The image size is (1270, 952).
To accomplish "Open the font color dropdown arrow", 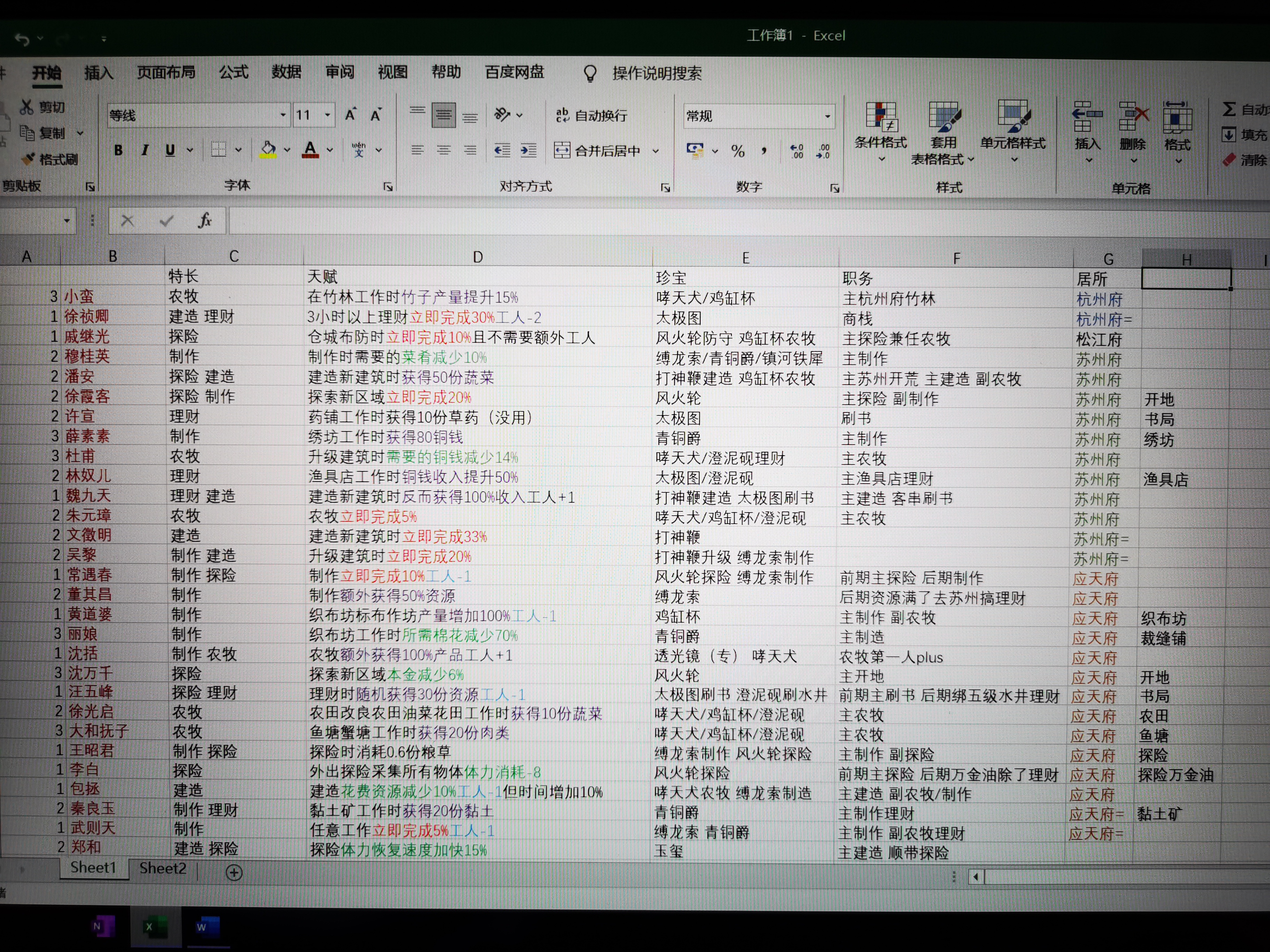I will [330, 150].
